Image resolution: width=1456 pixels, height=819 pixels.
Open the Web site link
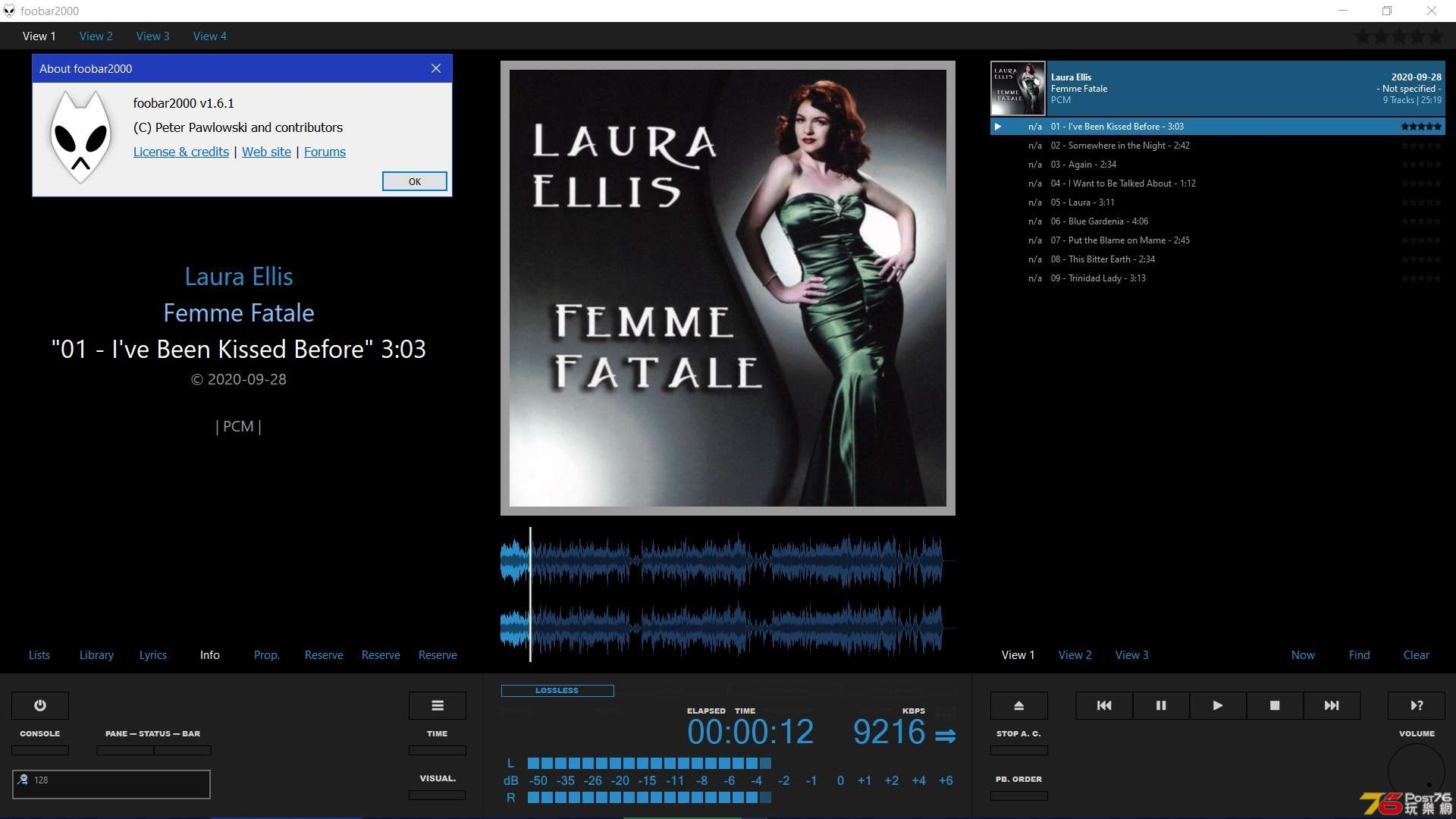coord(266,152)
